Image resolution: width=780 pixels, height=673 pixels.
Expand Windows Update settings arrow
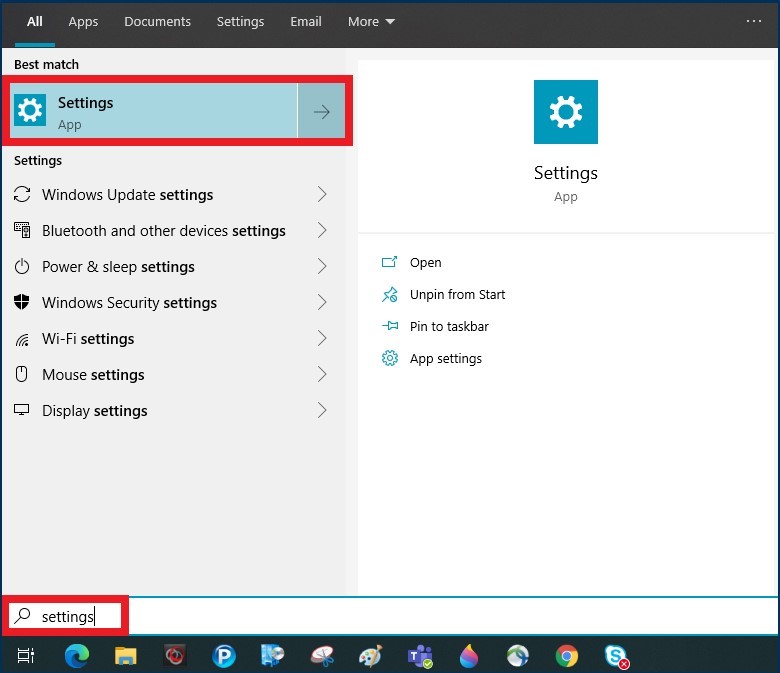pyautogui.click(x=322, y=194)
